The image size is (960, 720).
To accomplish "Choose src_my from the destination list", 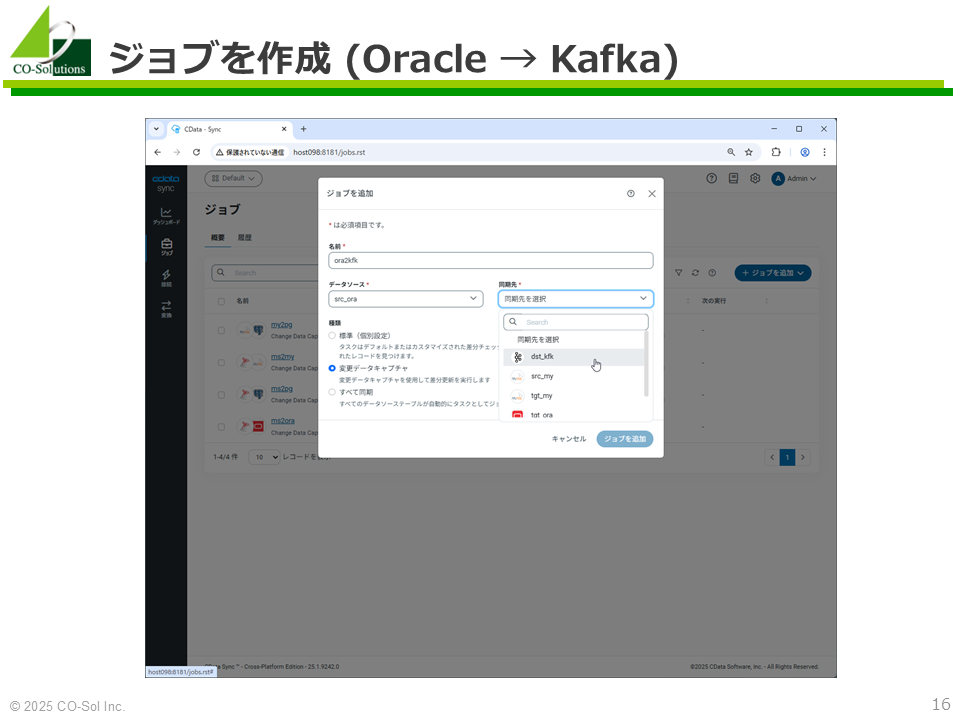I will pyautogui.click(x=574, y=377).
